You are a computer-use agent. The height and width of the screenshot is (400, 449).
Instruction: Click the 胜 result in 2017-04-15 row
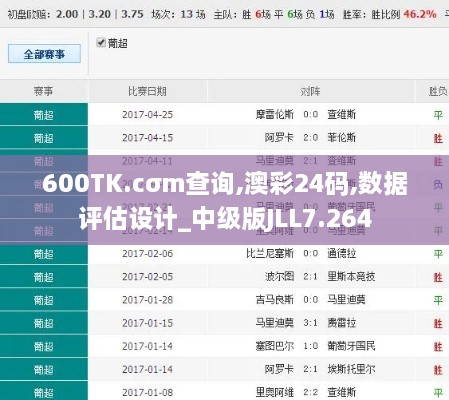point(438,138)
